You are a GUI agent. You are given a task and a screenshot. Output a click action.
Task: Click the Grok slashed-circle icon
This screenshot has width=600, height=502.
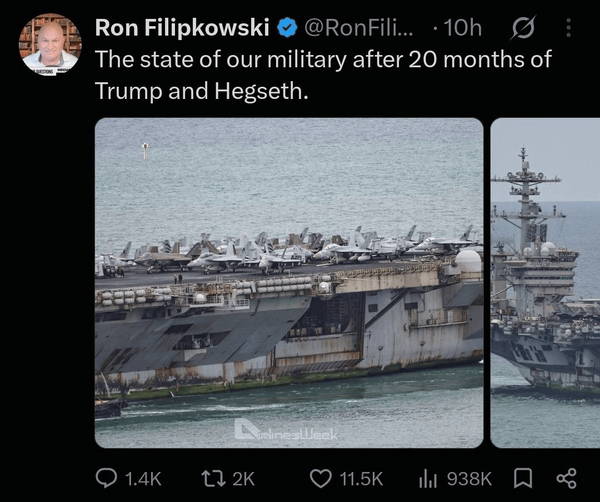coord(522,28)
